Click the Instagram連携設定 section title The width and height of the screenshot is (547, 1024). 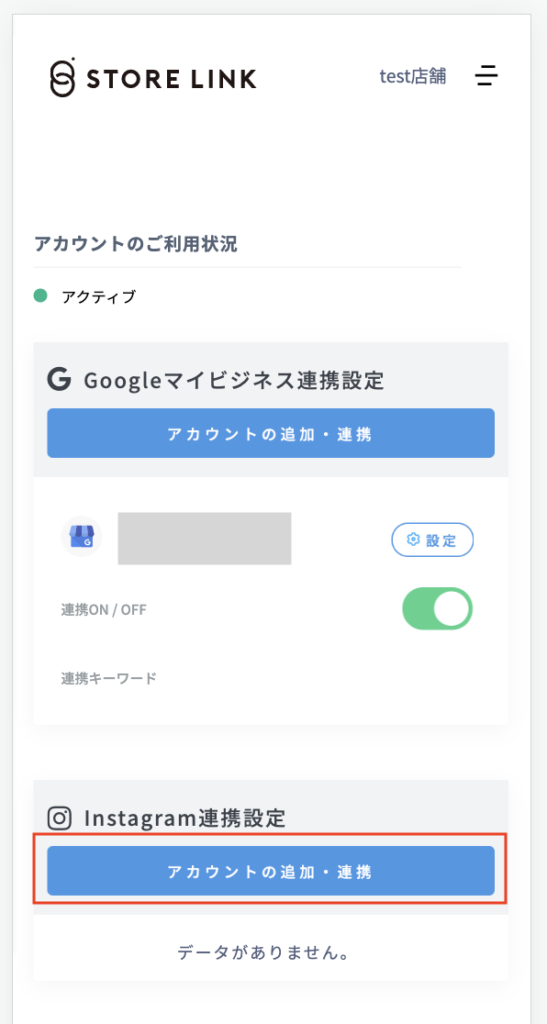(x=185, y=818)
